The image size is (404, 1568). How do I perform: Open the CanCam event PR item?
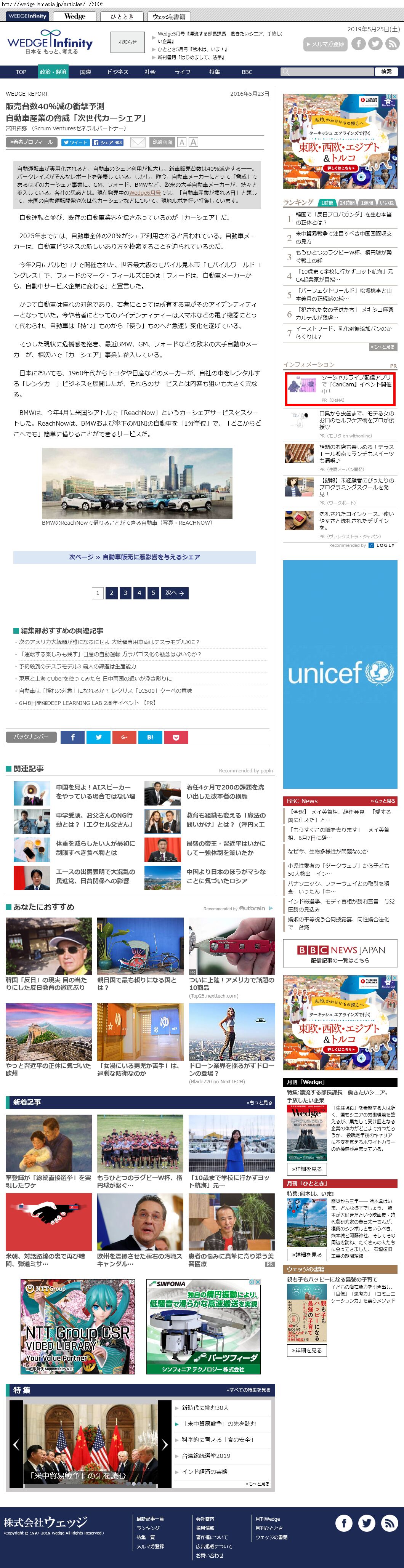pyautogui.click(x=341, y=389)
